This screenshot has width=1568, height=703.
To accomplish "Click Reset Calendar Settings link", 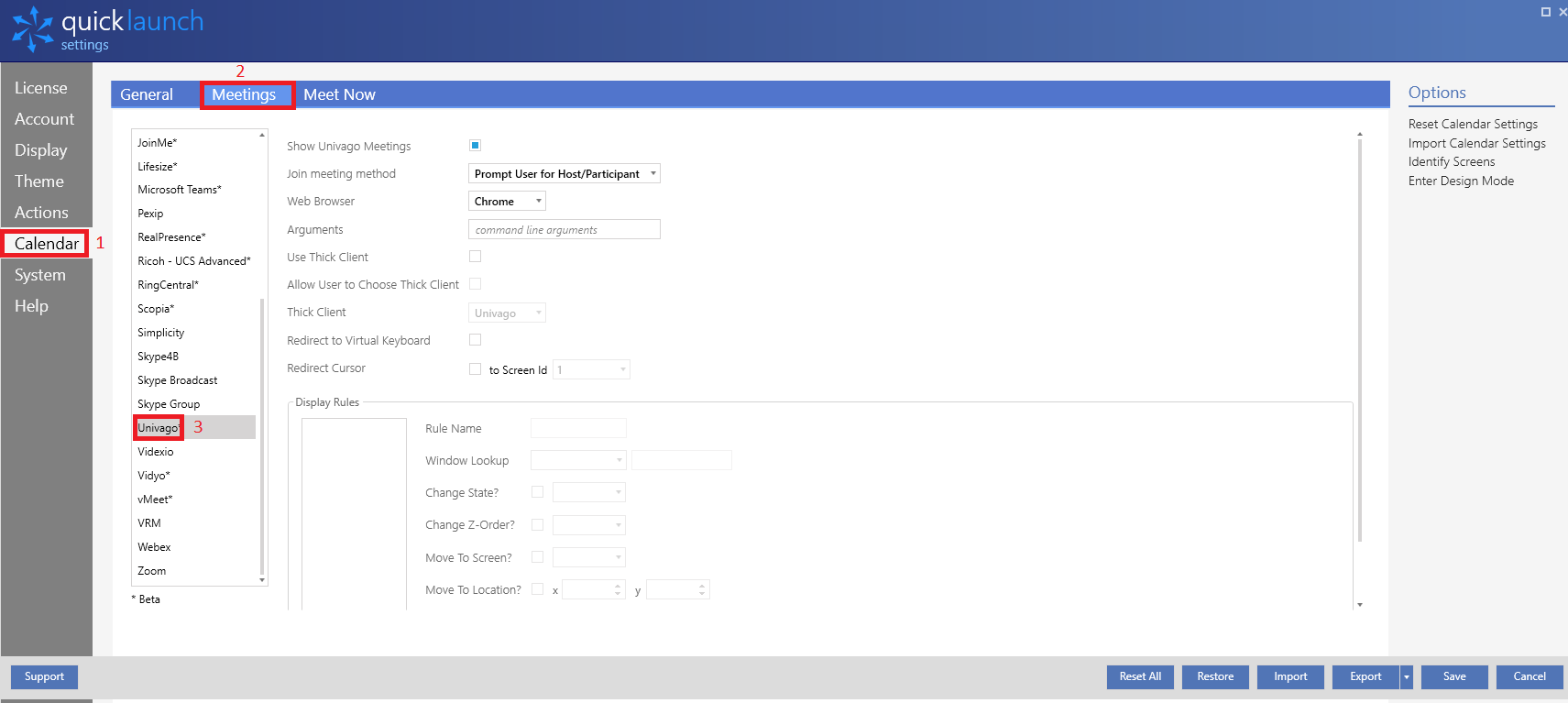I will pos(1473,124).
